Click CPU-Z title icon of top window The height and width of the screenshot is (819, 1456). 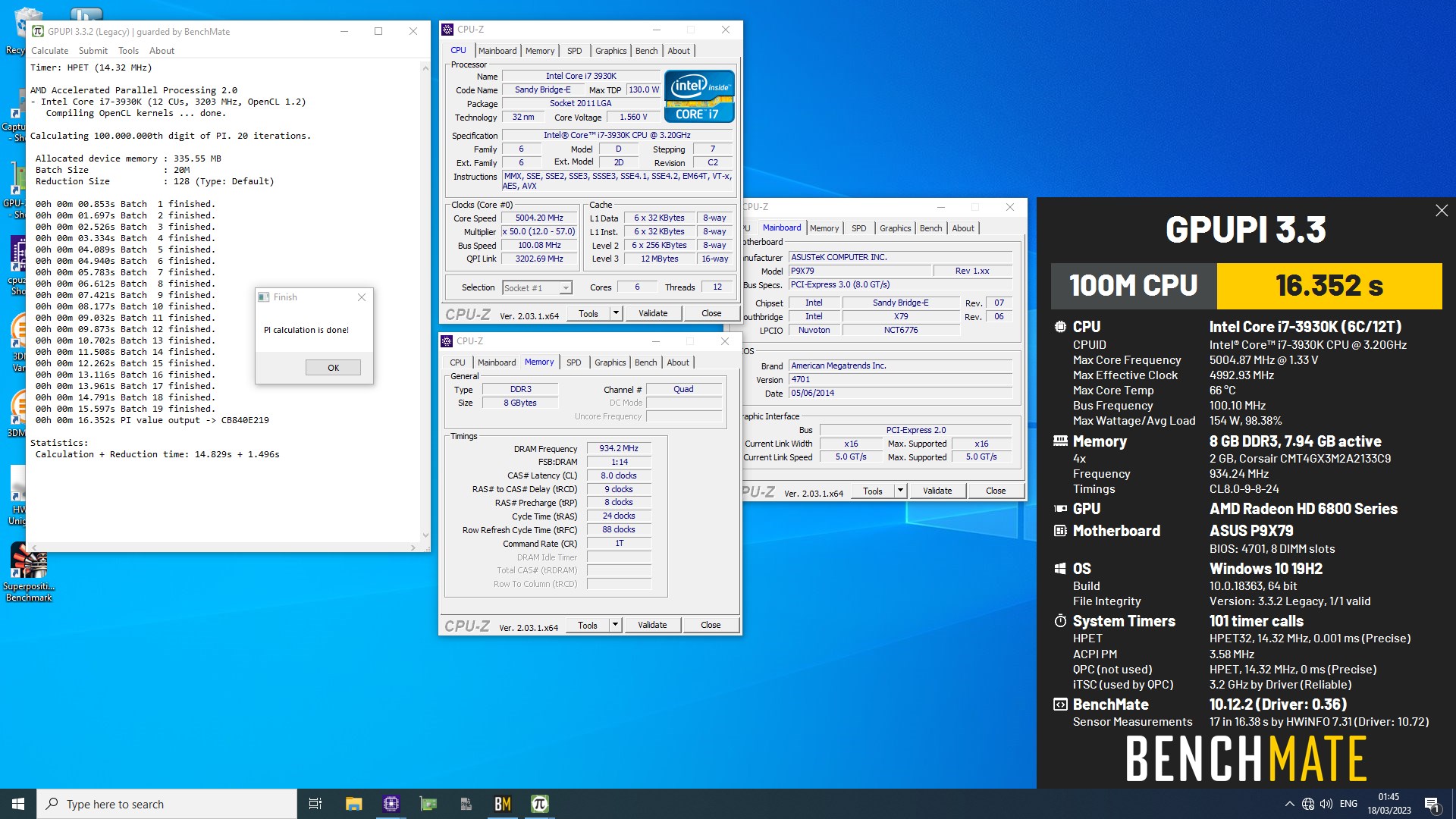tap(447, 30)
